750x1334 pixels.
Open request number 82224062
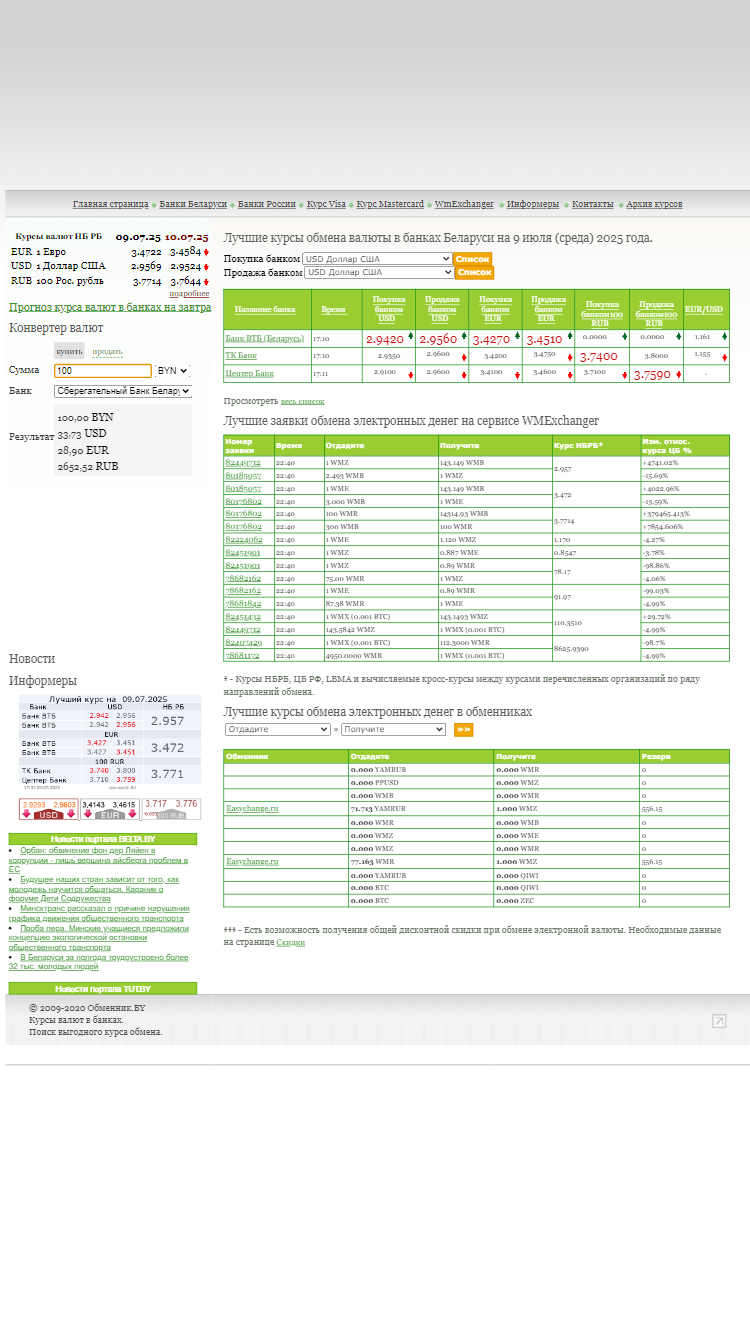click(x=244, y=540)
